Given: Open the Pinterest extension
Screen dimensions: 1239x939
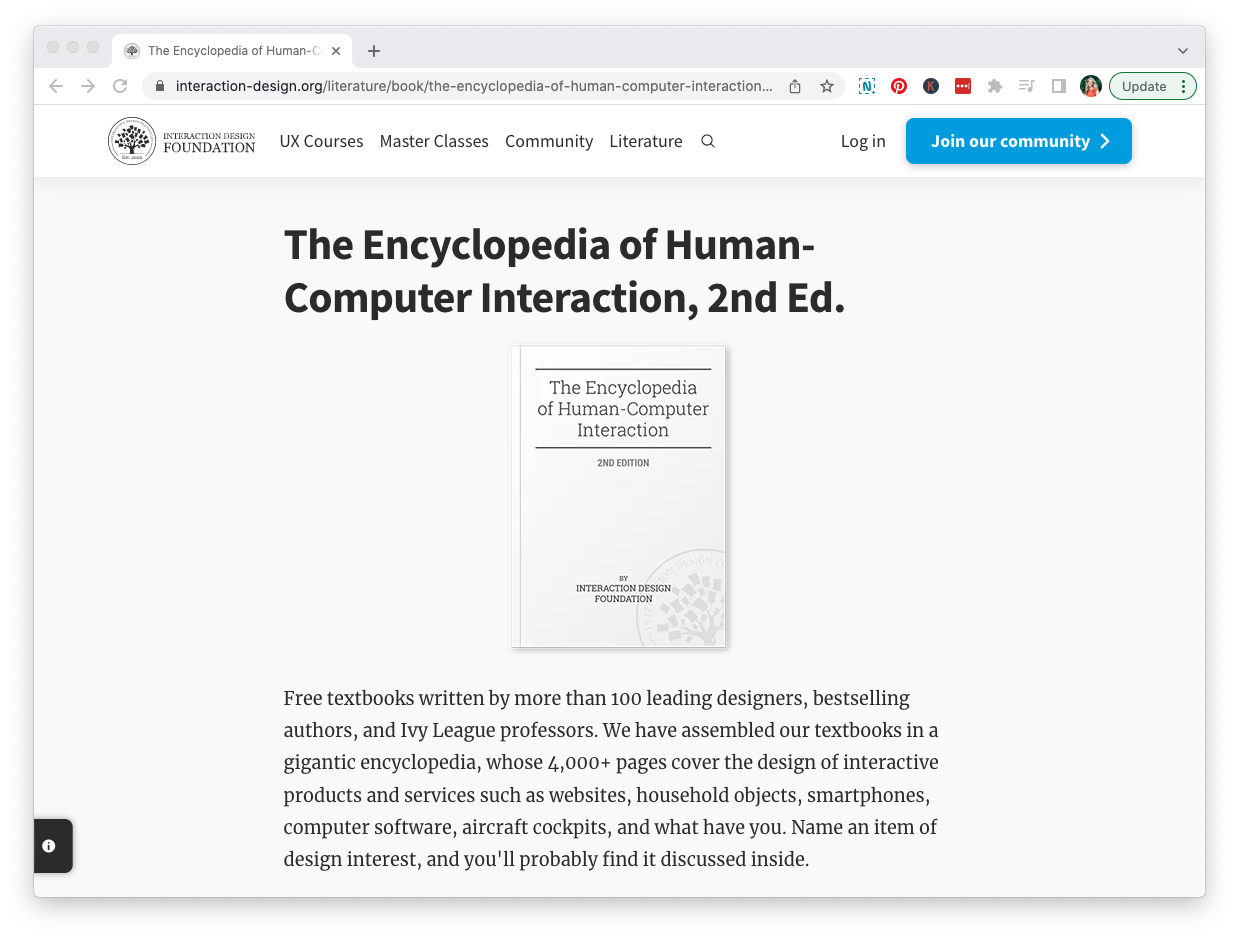Looking at the screenshot, I should point(899,86).
